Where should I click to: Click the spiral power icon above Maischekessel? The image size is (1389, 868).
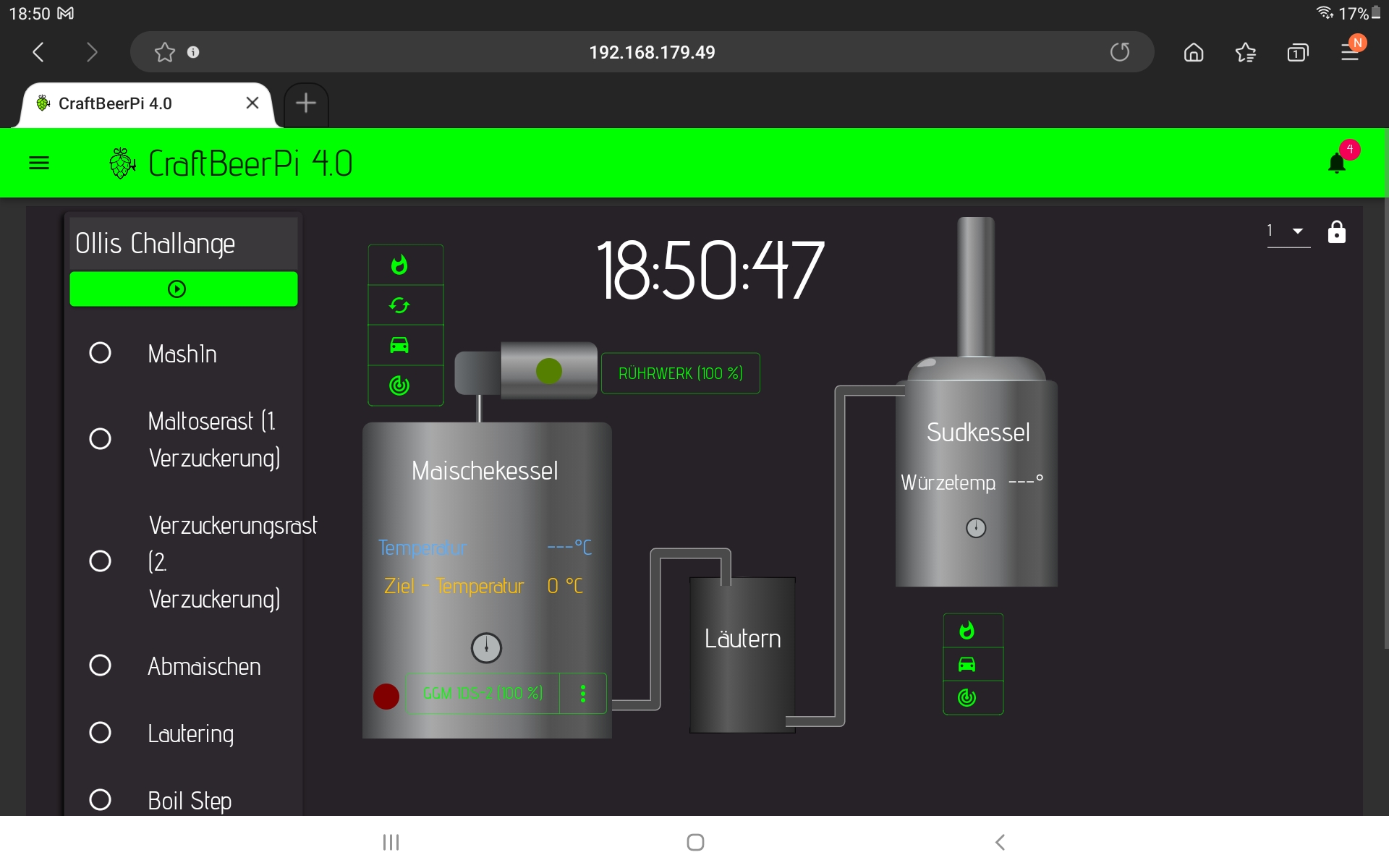(399, 386)
